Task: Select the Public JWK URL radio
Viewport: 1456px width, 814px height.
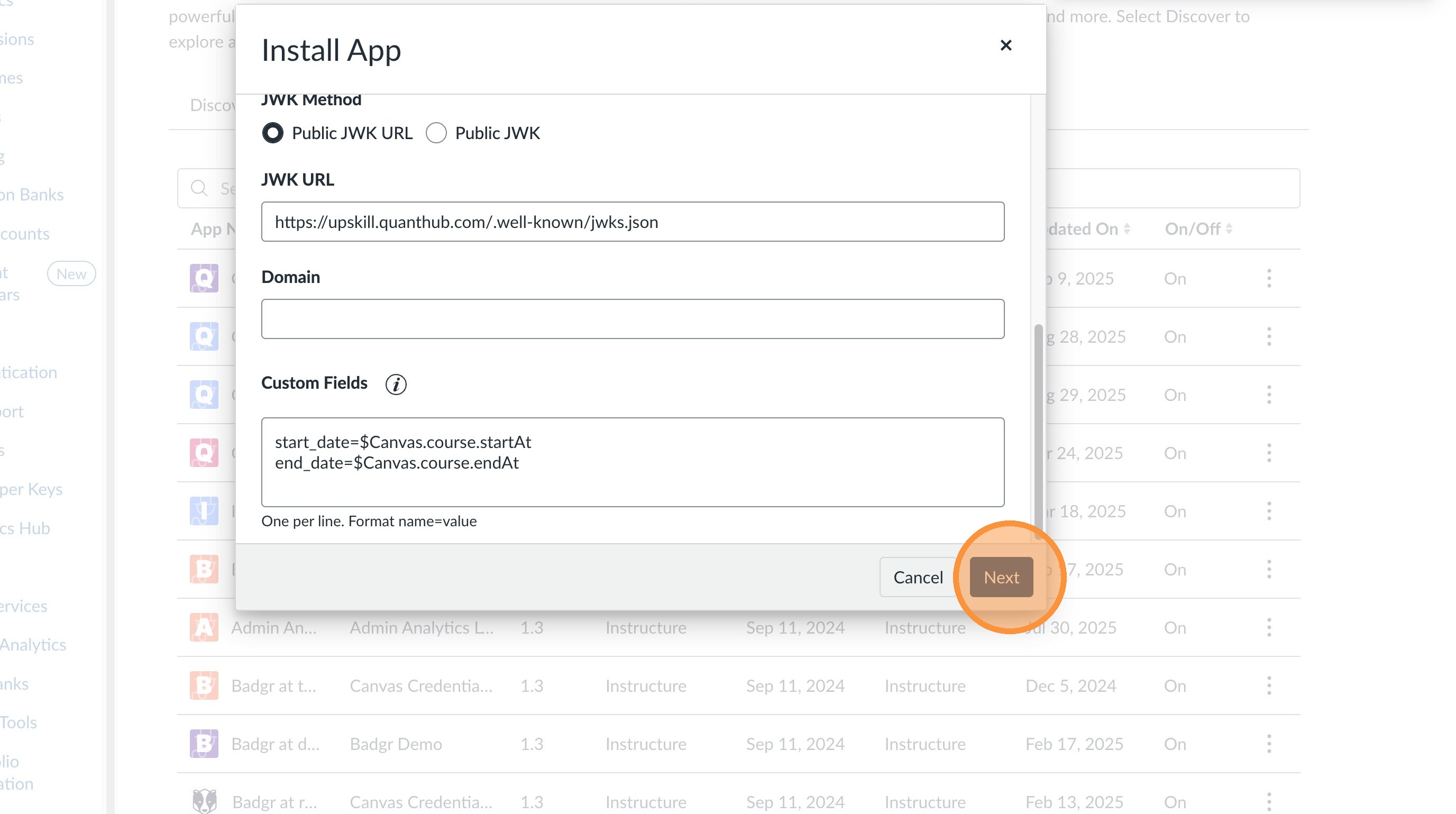Action: click(272, 133)
